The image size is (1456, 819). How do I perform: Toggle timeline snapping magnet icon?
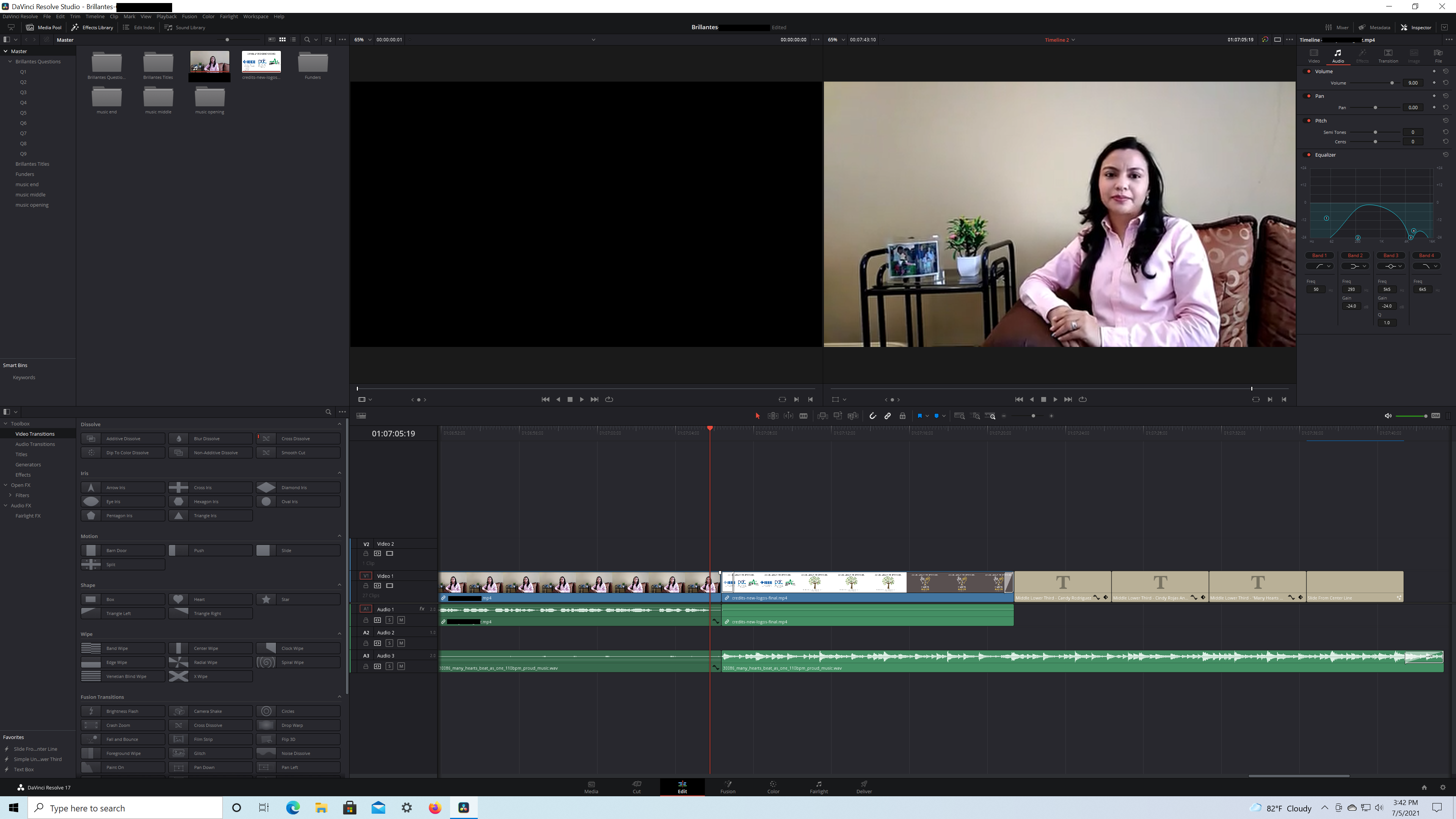click(x=873, y=416)
